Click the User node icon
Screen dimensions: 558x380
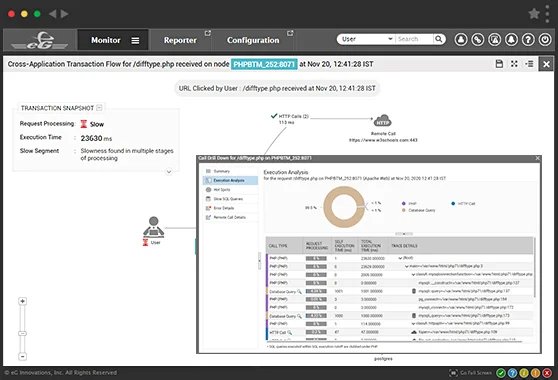click(x=153, y=227)
